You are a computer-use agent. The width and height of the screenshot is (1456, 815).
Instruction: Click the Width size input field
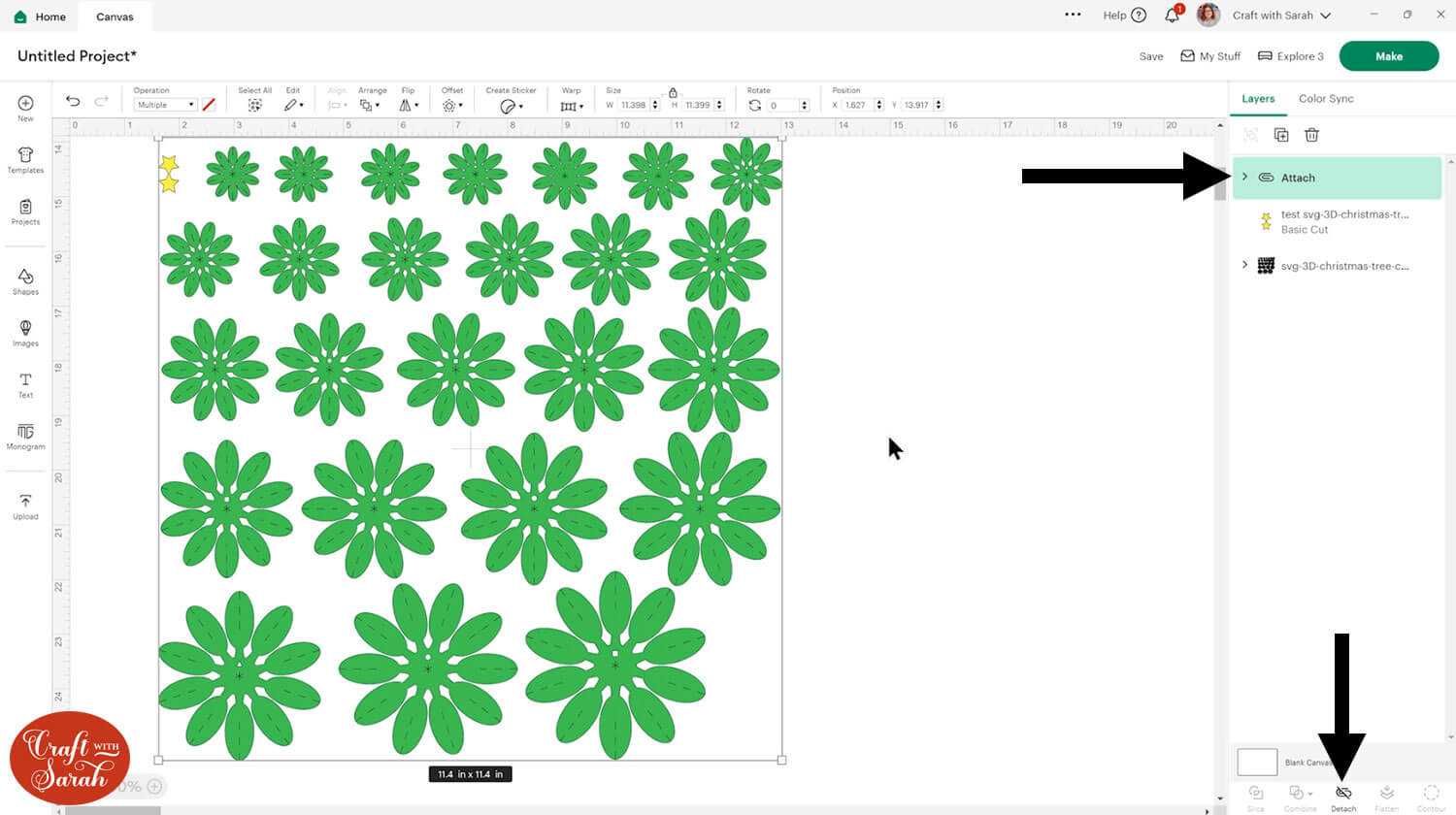click(633, 105)
